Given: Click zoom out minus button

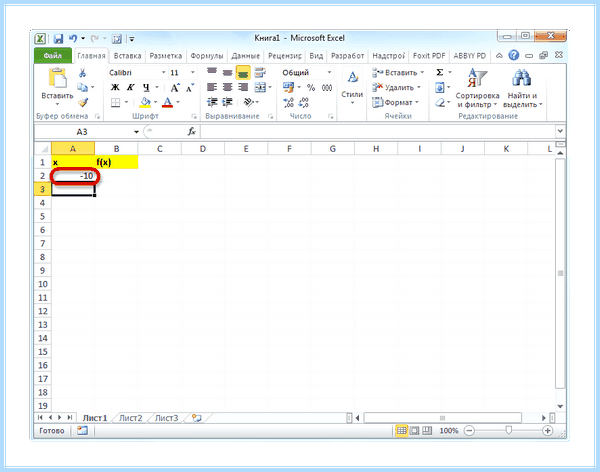Looking at the screenshot, I should (x=469, y=431).
